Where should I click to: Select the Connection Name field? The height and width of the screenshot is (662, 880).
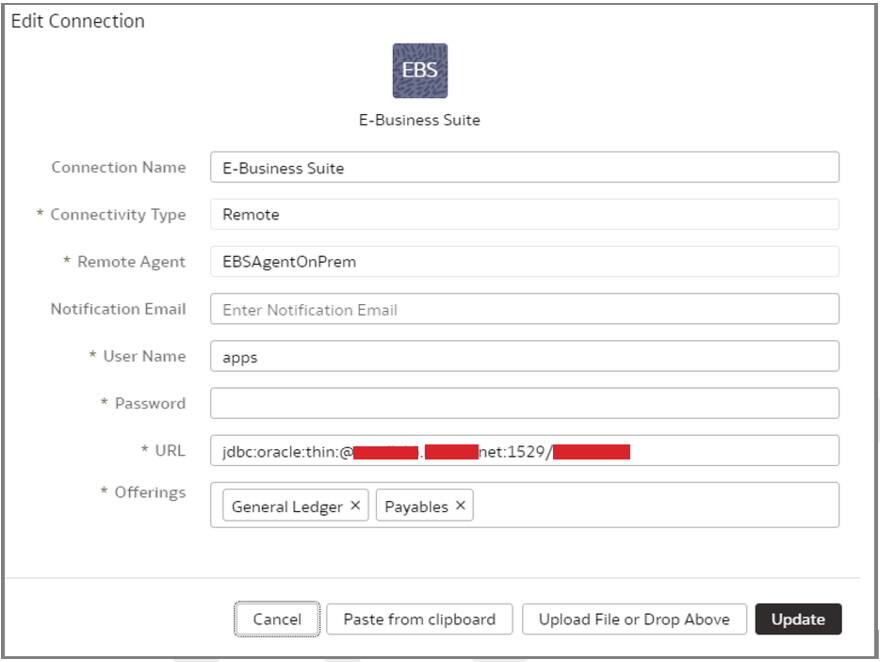tap(525, 167)
